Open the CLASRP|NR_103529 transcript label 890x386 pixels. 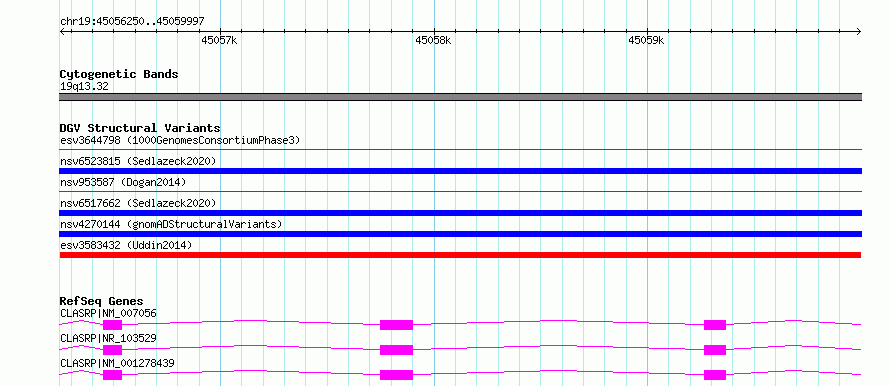(108, 338)
